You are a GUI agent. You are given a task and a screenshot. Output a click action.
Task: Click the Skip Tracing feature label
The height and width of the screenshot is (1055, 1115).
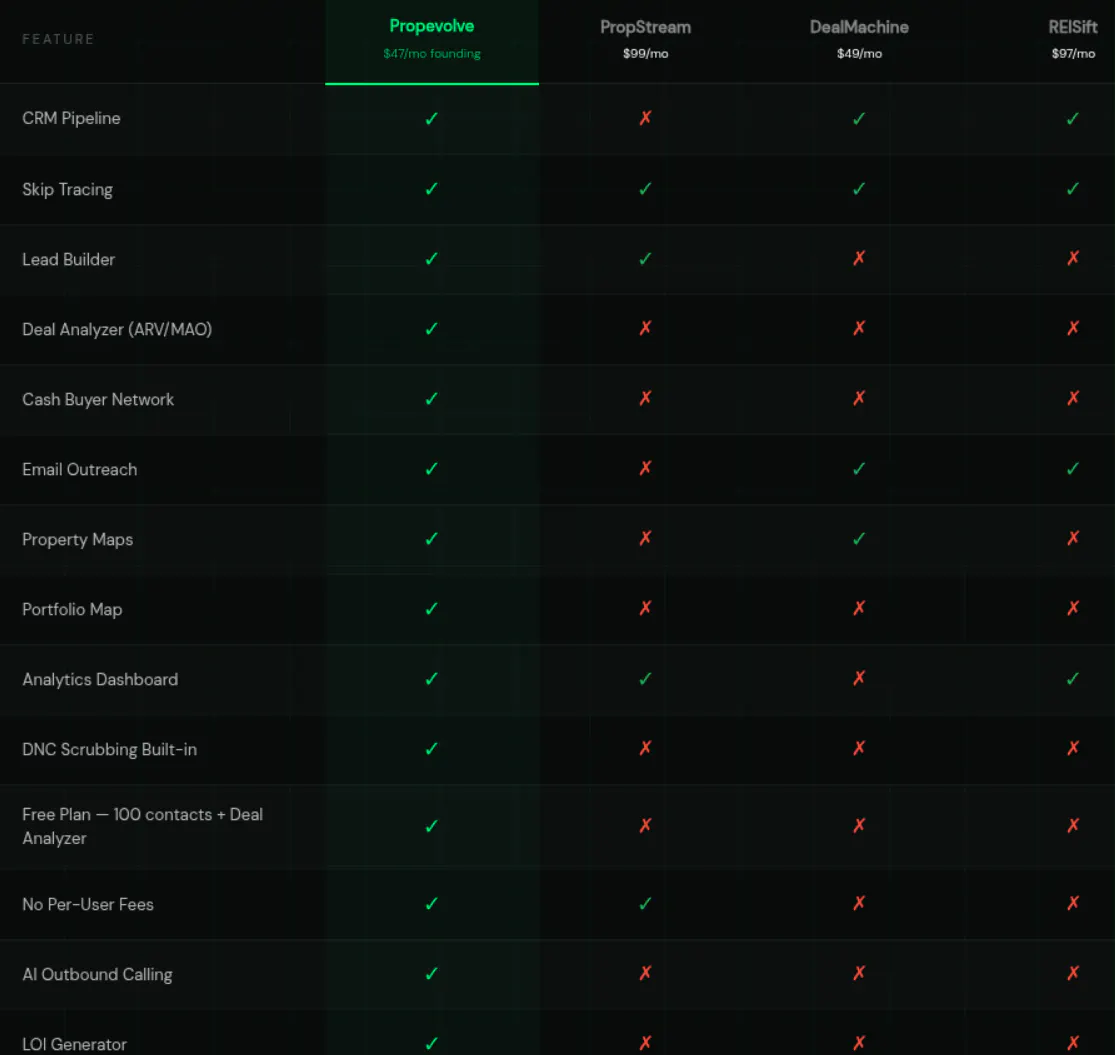point(68,190)
